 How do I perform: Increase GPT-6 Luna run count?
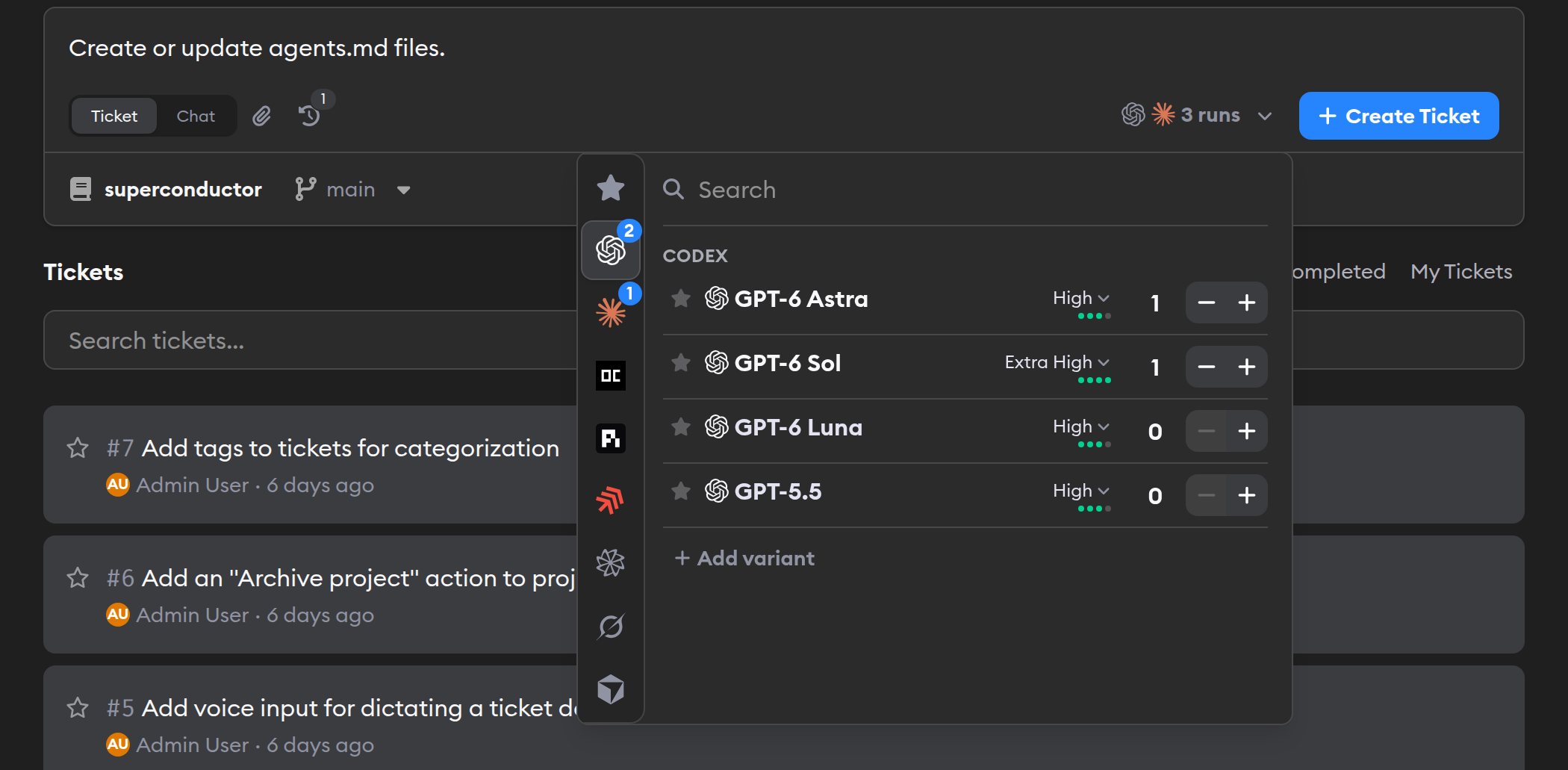click(1247, 431)
